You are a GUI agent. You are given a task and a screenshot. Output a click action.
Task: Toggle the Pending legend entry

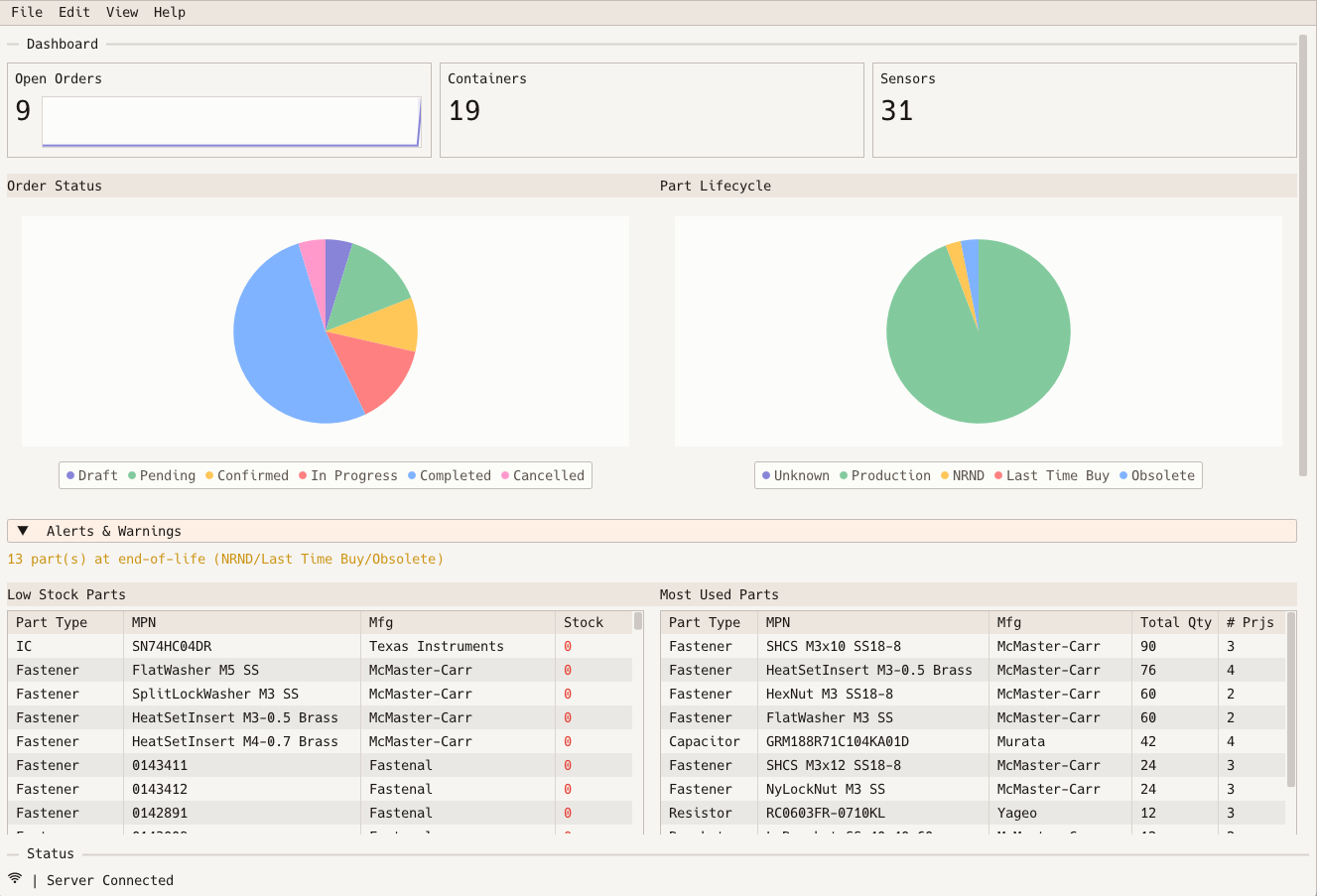pyautogui.click(x=162, y=475)
